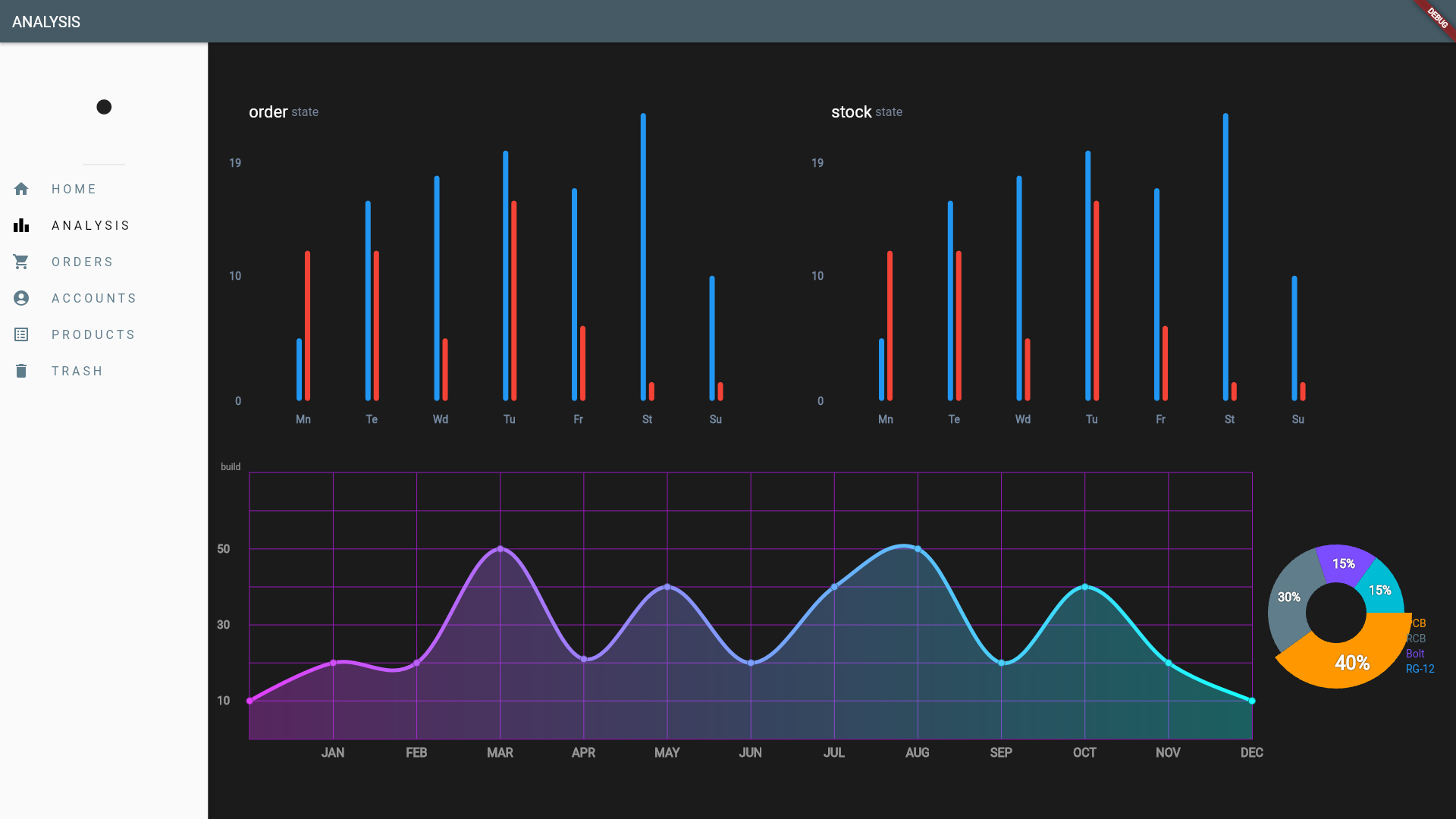Viewport: 1456px width, 819px height.
Task: Click the home icon in sidebar
Action: pyautogui.click(x=21, y=189)
